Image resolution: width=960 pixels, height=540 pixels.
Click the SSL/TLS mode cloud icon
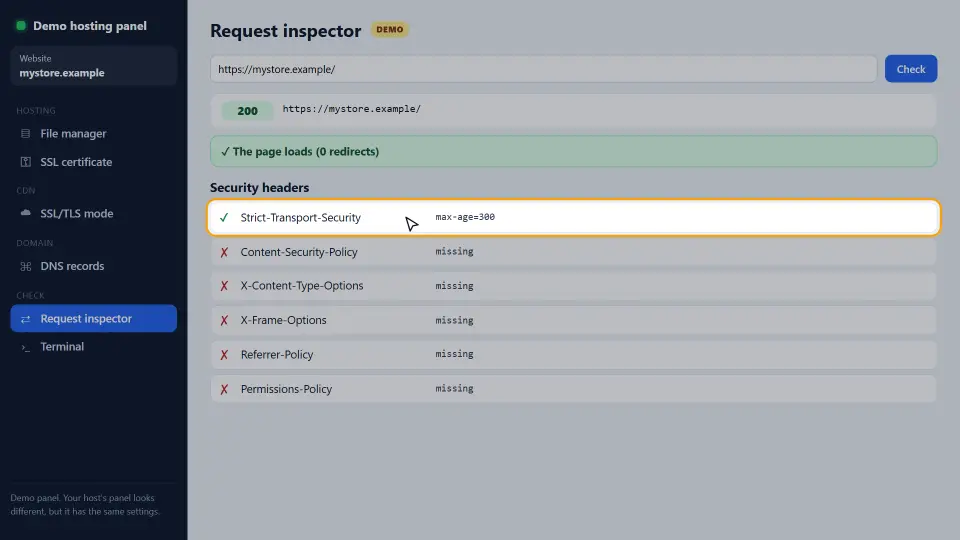pyautogui.click(x=25, y=213)
